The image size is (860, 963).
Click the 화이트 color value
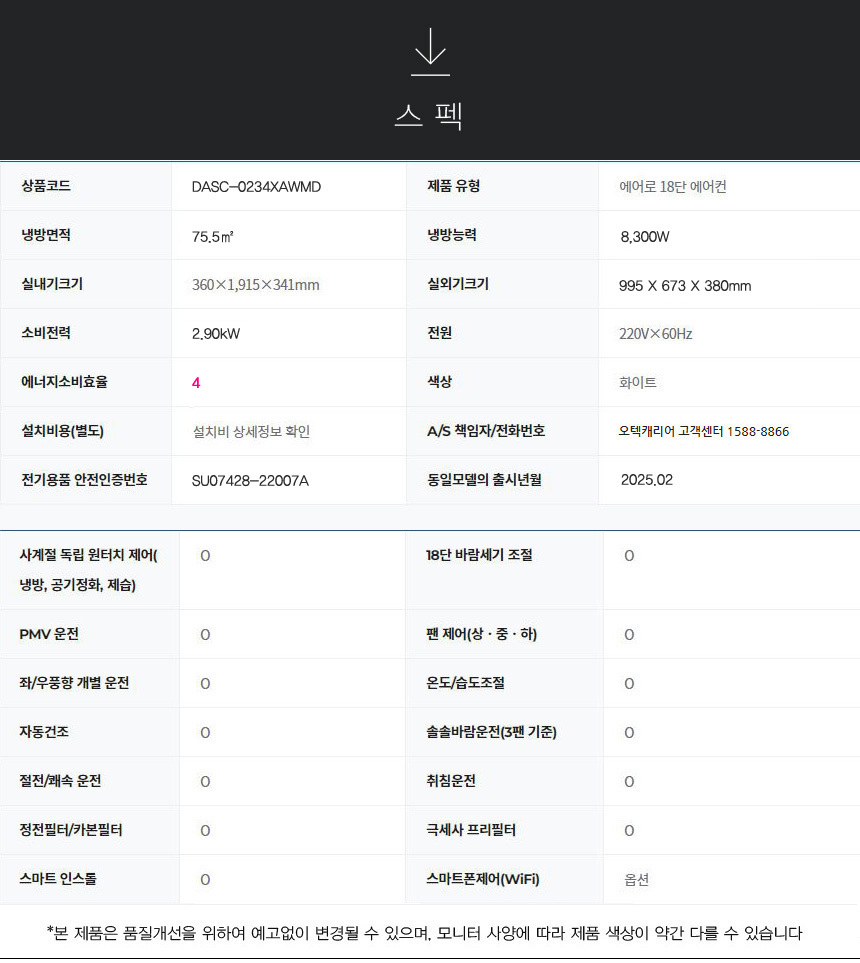(638, 383)
